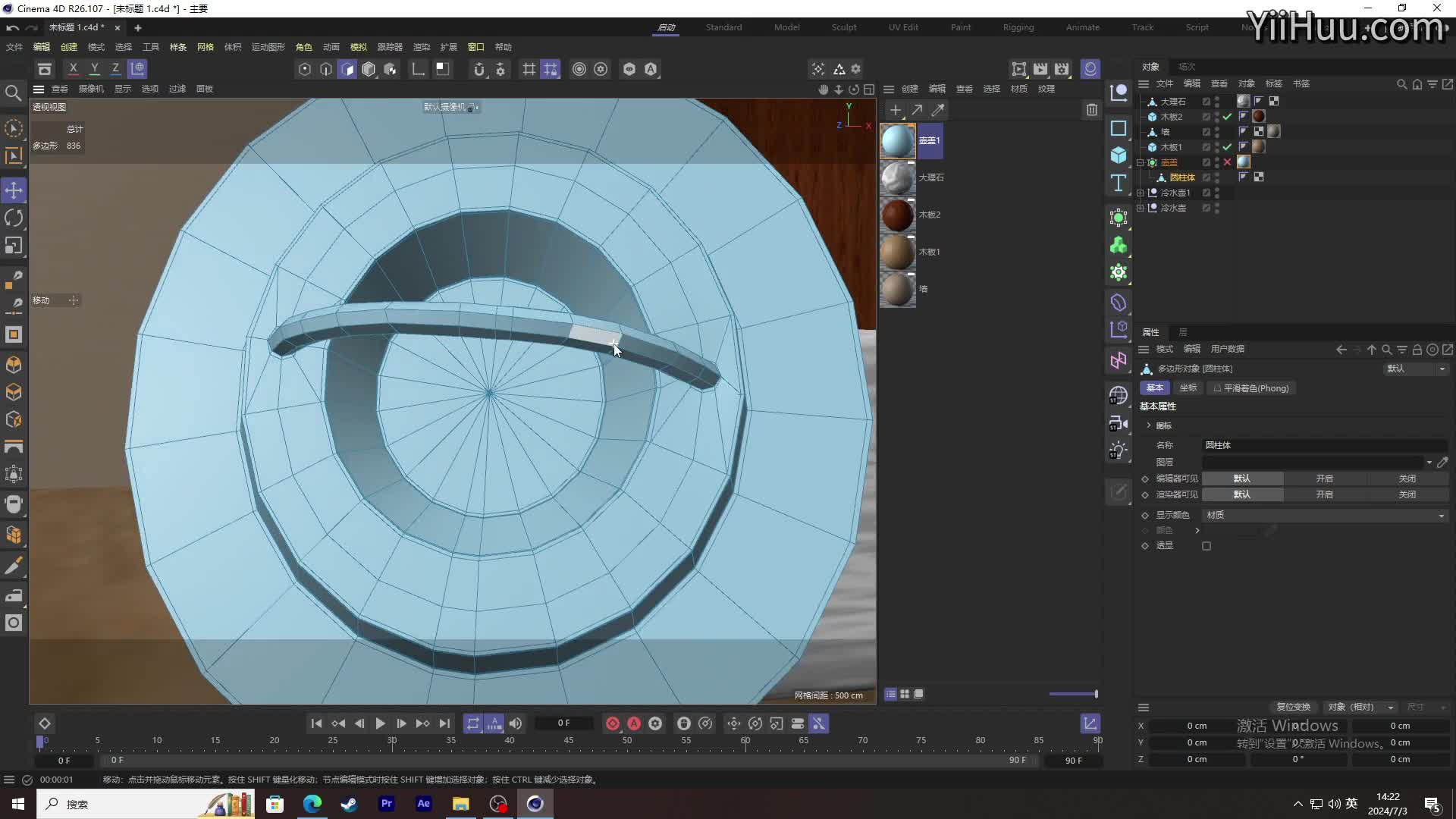This screenshot has height=819, width=1456.
Task: Open the 文件 menu in main menu bar
Action: pos(14,47)
